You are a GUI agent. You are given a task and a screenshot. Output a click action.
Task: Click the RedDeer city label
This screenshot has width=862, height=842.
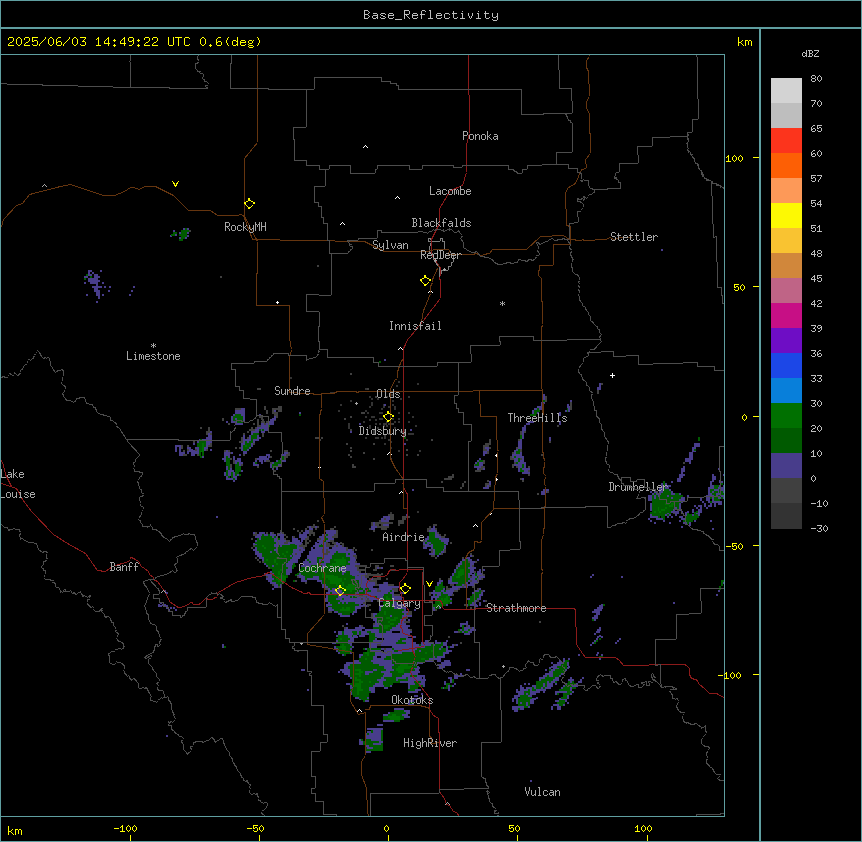pos(440,255)
